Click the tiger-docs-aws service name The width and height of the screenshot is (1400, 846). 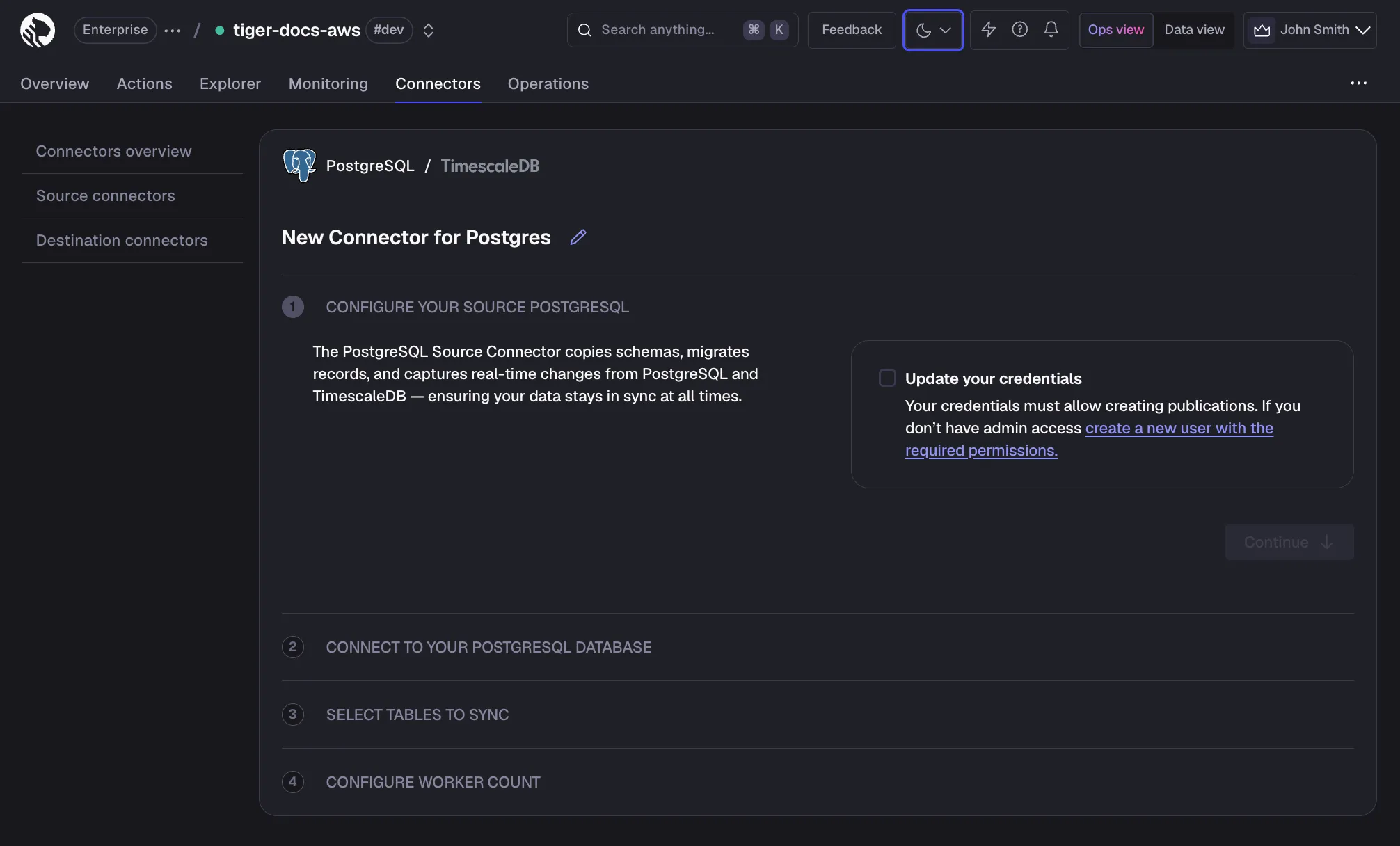[x=296, y=30]
